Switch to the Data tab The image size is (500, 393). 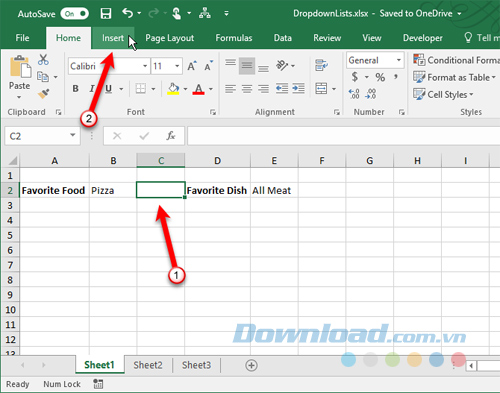tap(283, 38)
